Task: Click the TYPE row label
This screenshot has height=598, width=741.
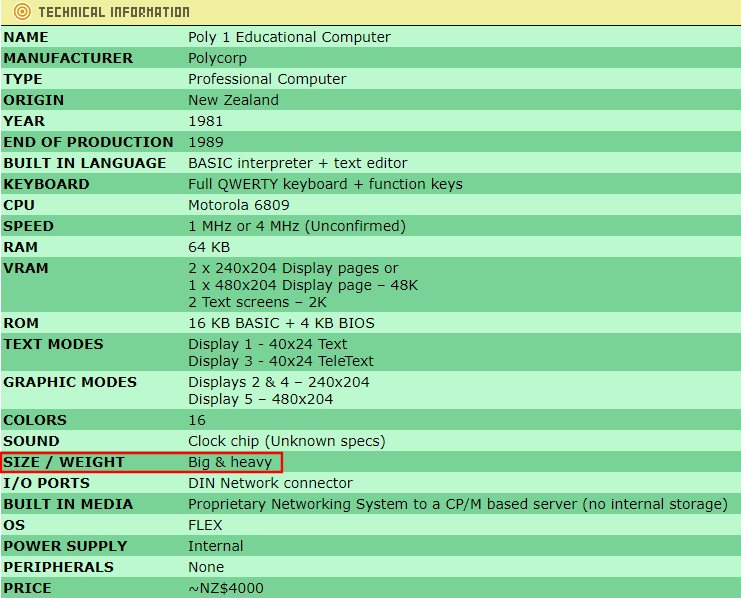Action: click(x=23, y=79)
